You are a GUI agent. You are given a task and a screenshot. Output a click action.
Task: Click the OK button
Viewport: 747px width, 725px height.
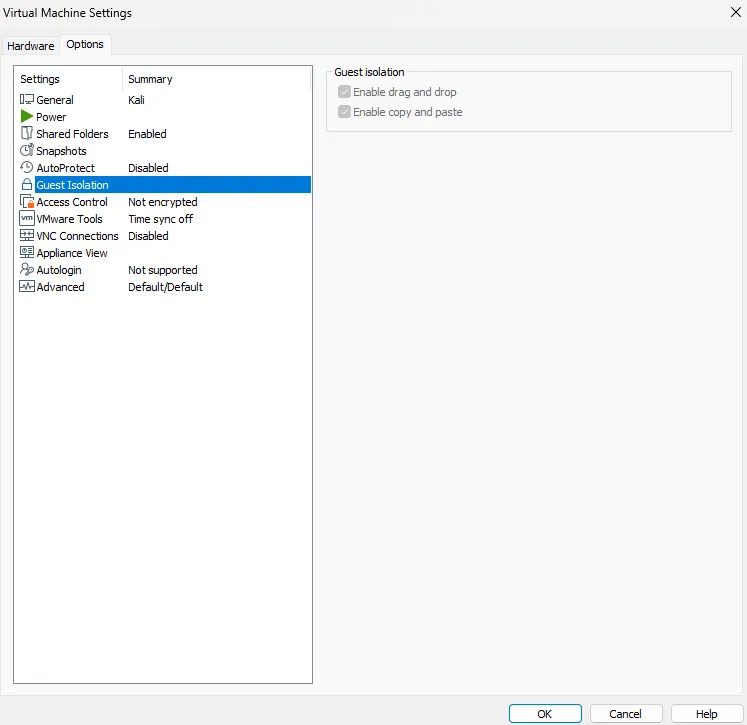click(x=545, y=714)
